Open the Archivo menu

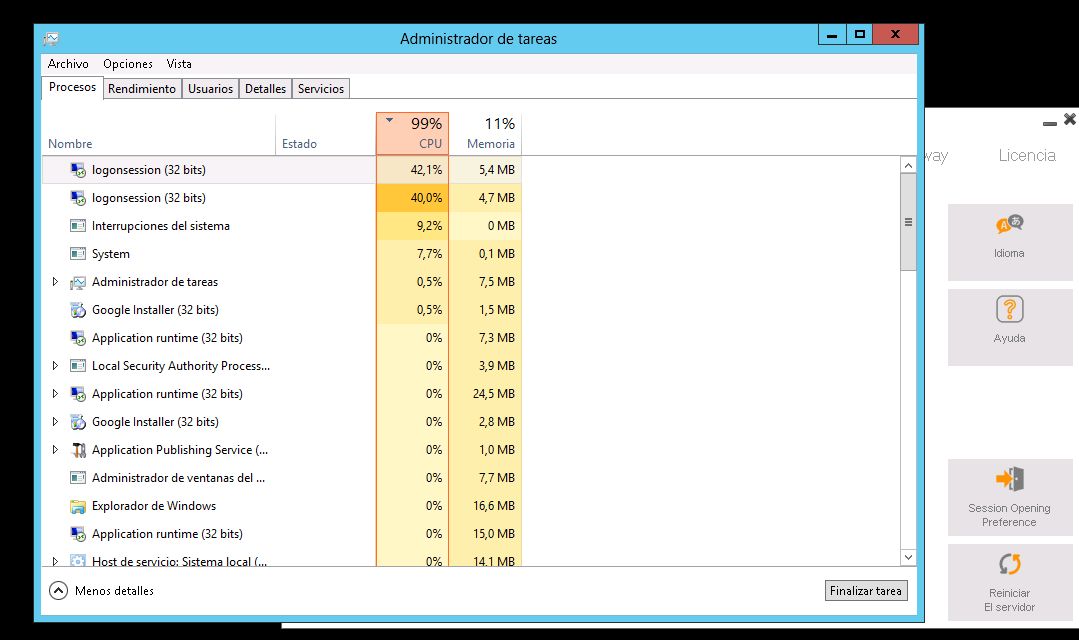tap(68, 64)
